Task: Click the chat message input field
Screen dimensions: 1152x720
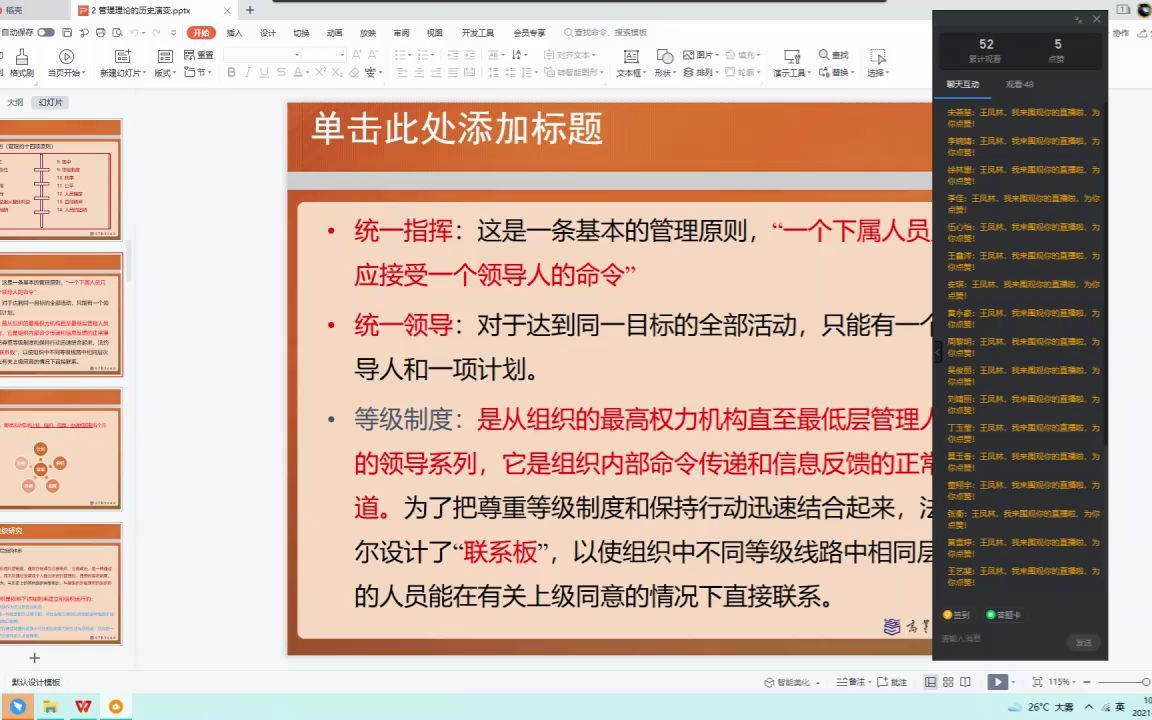Action: tap(990, 640)
